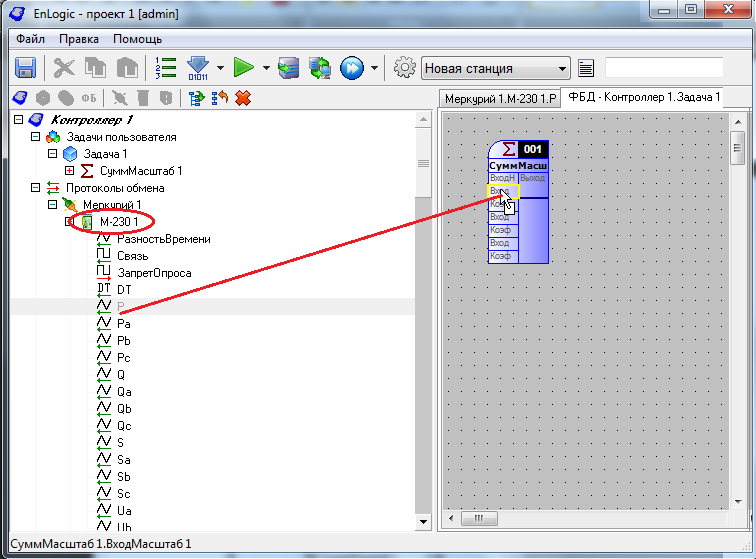Click the tree with orange undo arrow icon
The width and height of the screenshot is (756, 559).
coord(220,98)
